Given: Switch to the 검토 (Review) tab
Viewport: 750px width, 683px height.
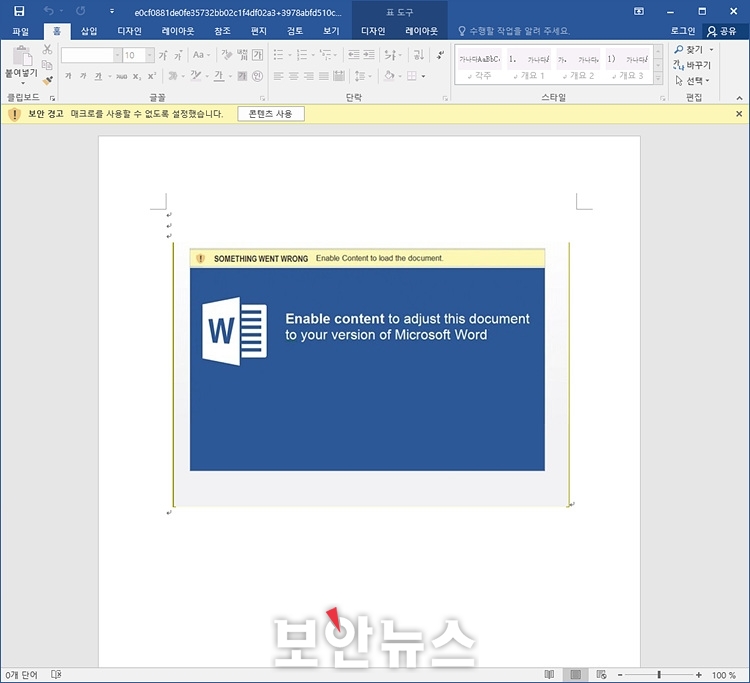Looking at the screenshot, I should click(295, 31).
